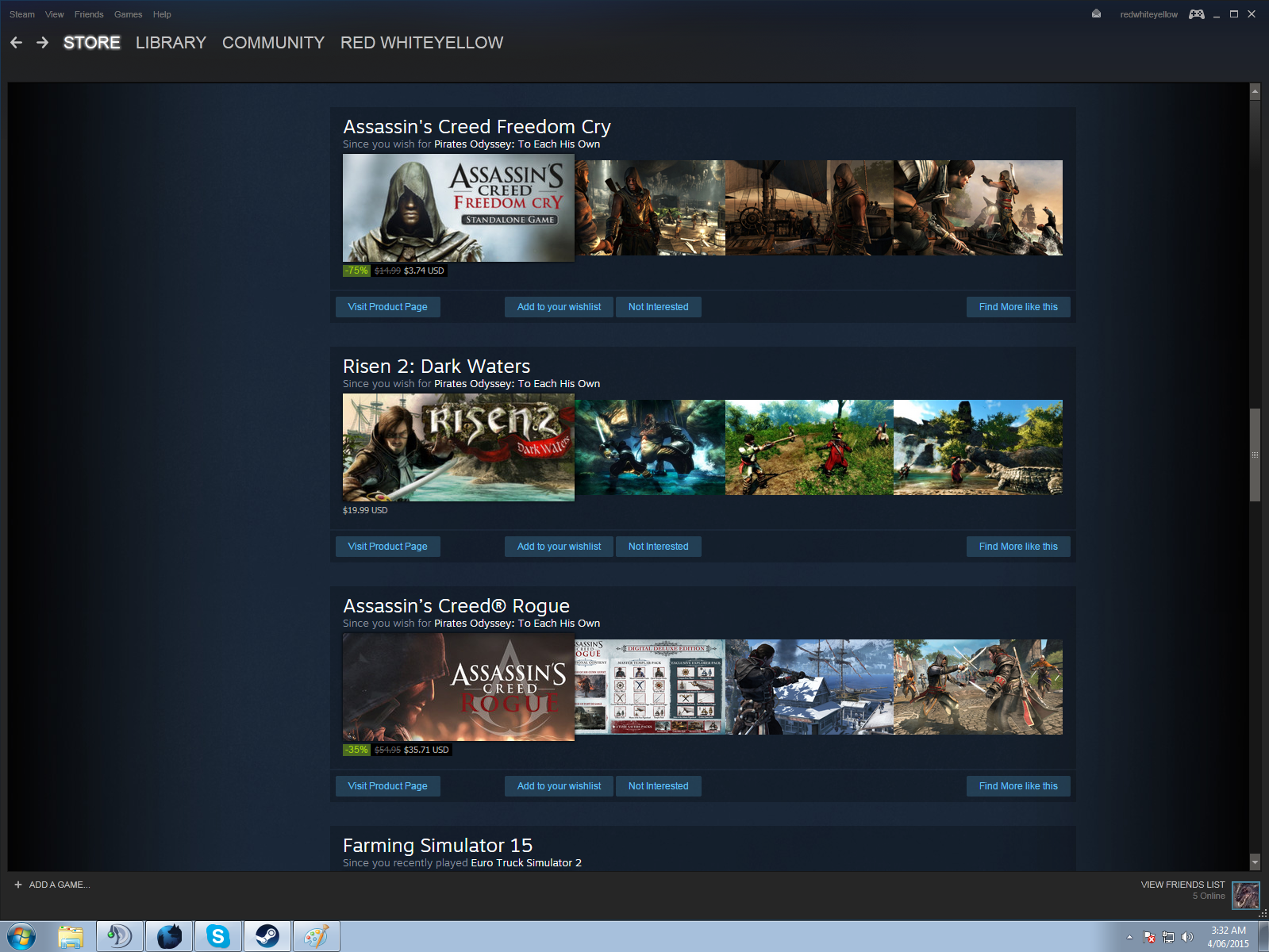Click the friend avatar near friends list

pyautogui.click(x=1245, y=895)
